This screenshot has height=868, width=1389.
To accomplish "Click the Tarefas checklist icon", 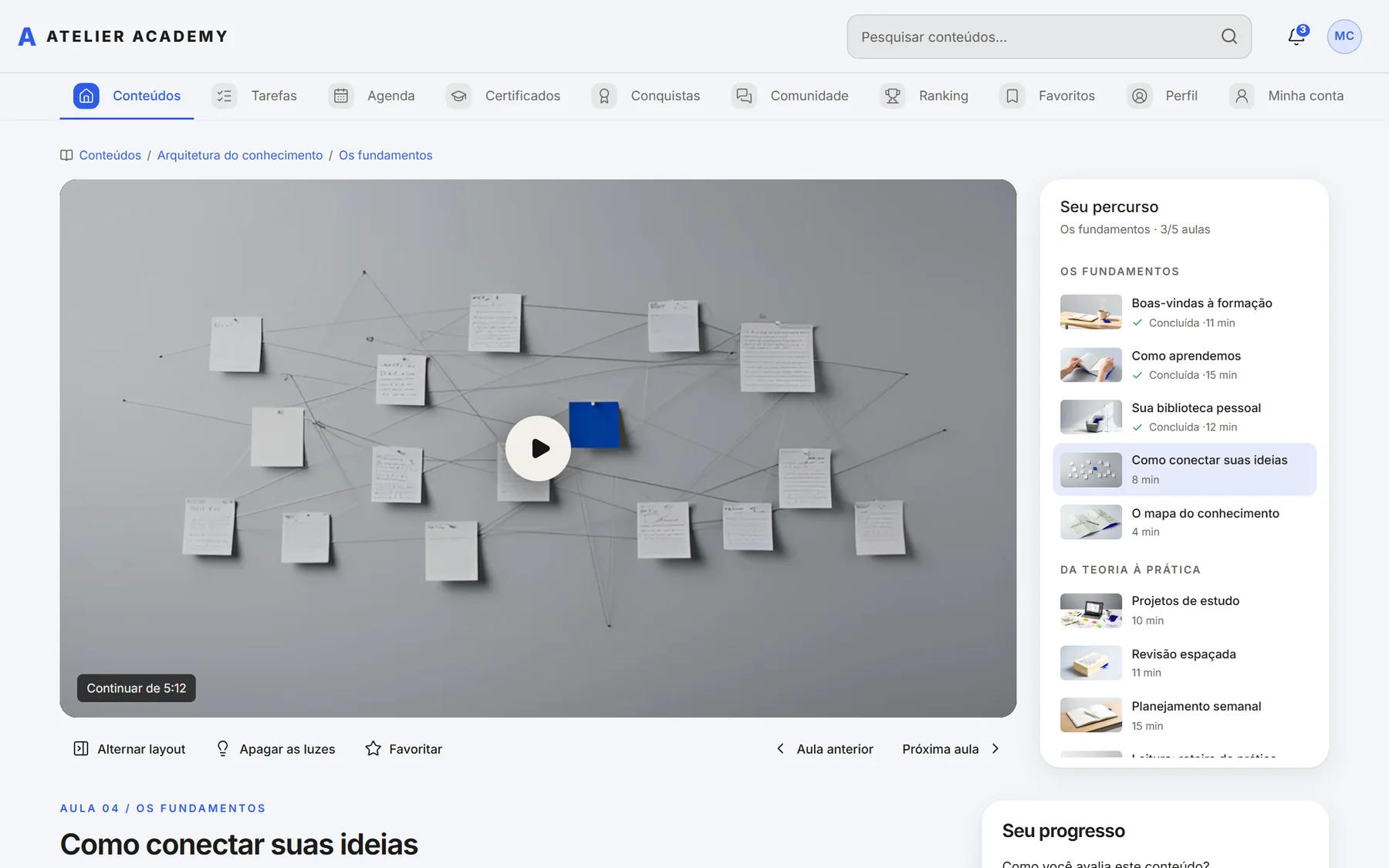I will [225, 96].
